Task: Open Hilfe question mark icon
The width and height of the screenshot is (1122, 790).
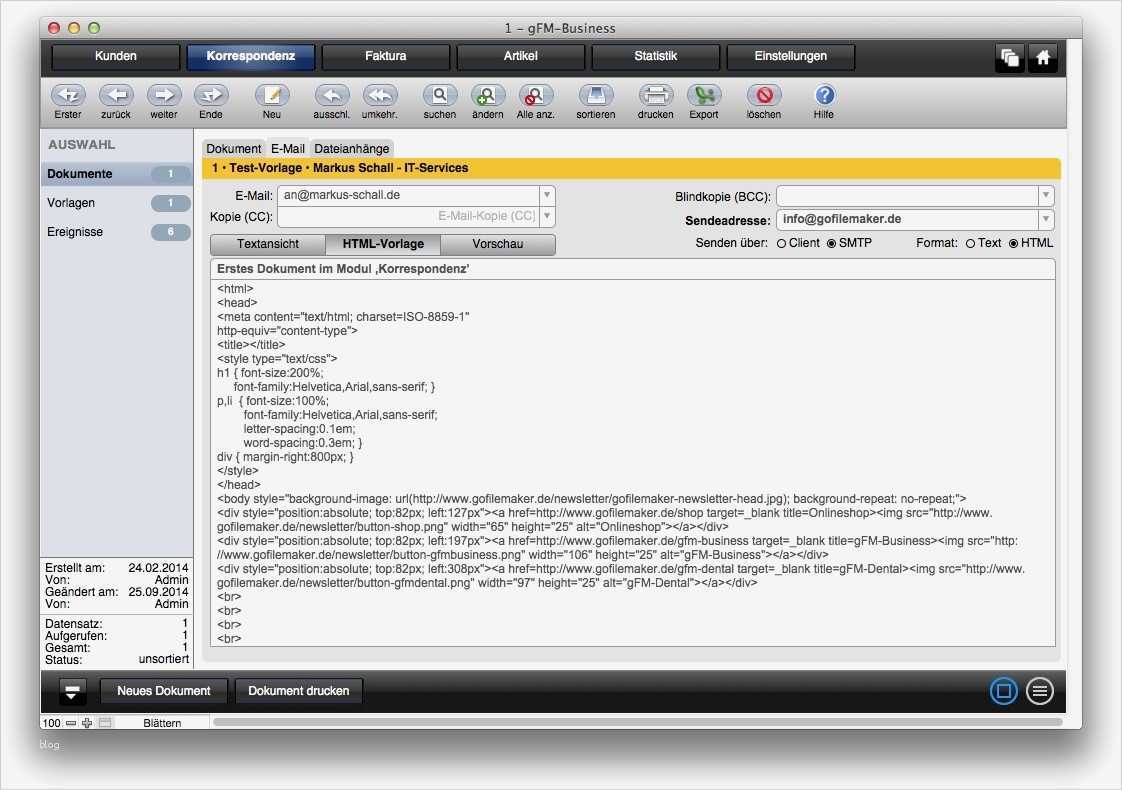Action: click(x=824, y=95)
